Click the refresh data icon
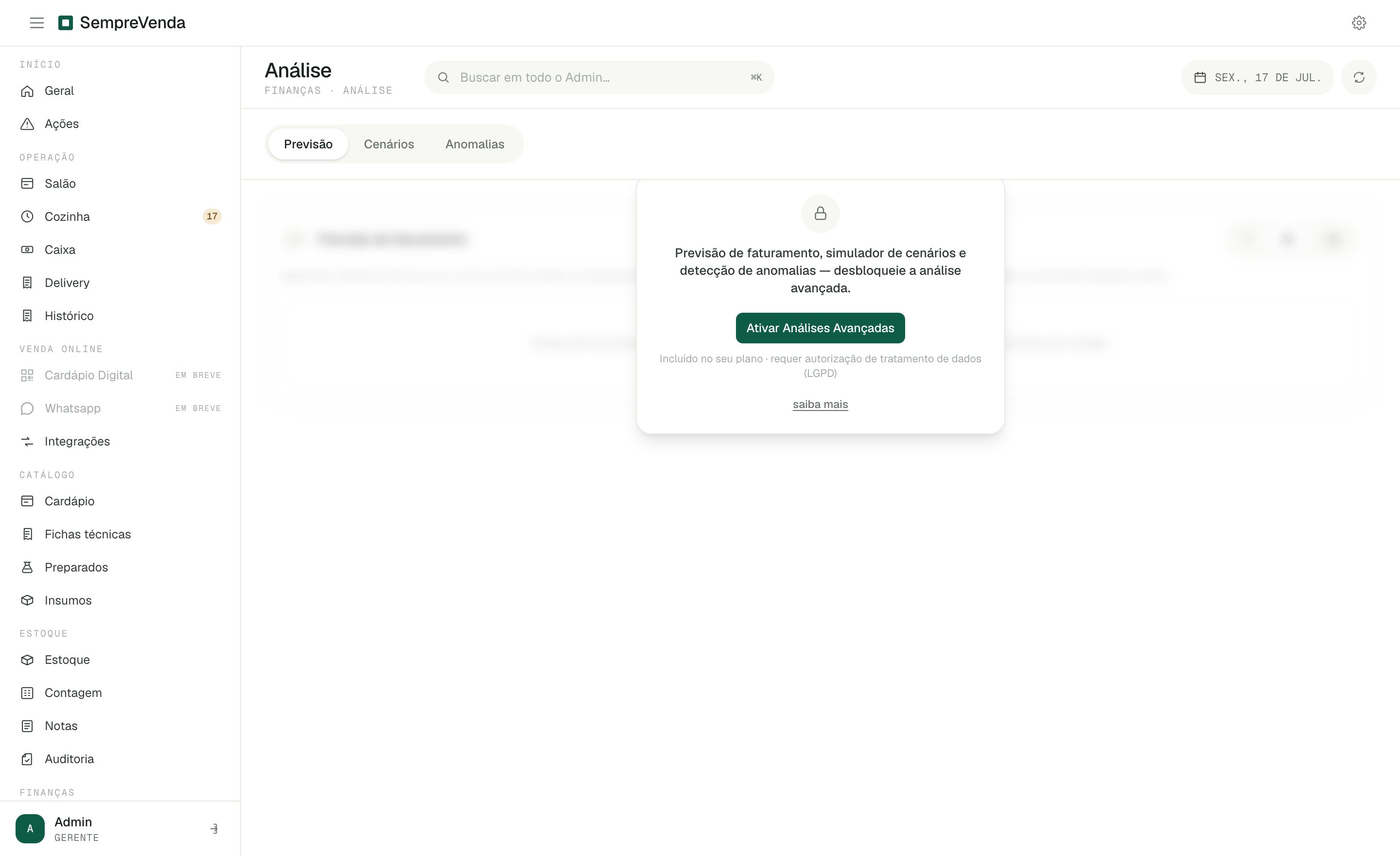Image resolution: width=1400 pixels, height=856 pixels. click(x=1359, y=77)
